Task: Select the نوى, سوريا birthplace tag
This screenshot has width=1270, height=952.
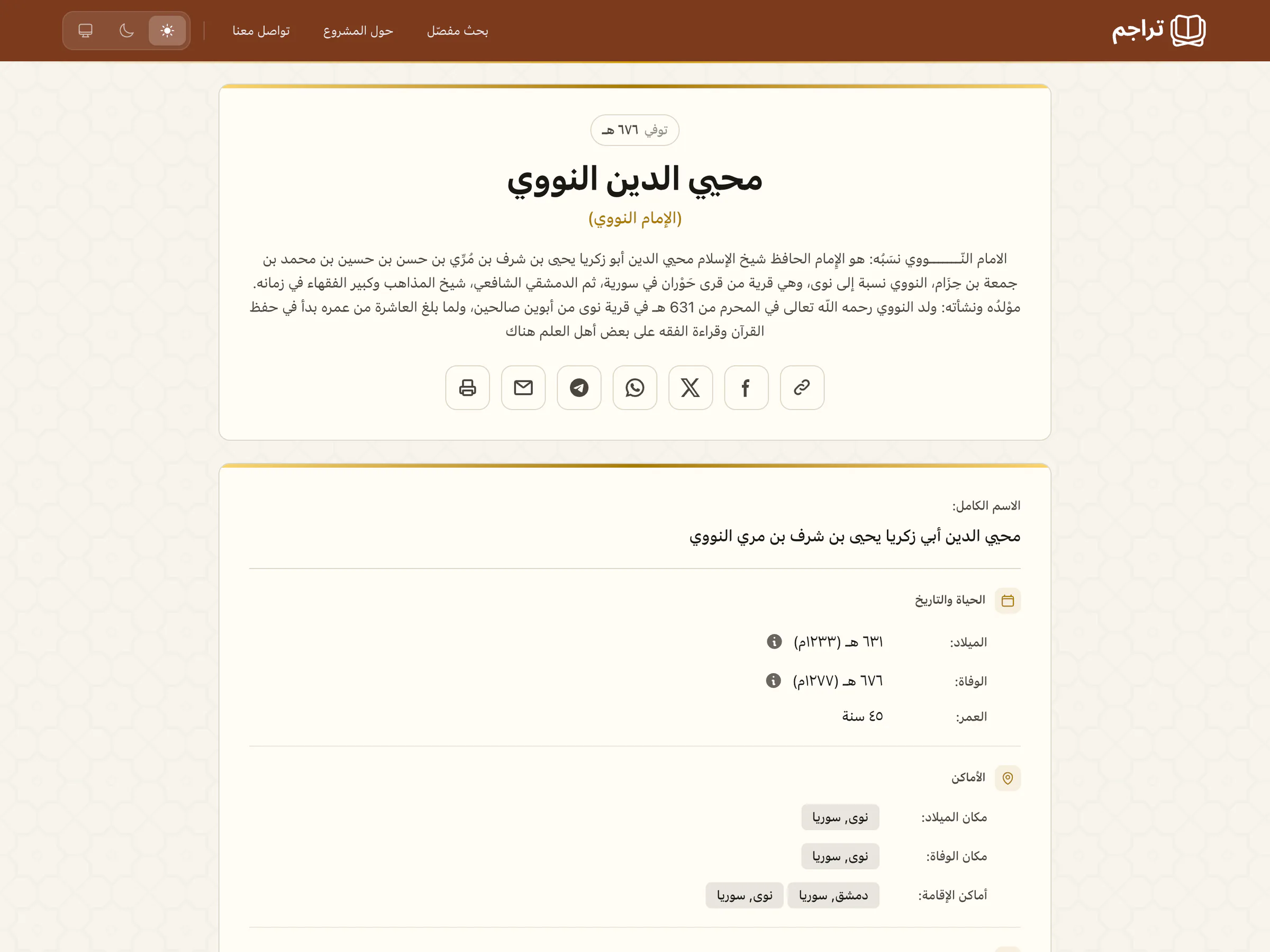Action: [840, 817]
